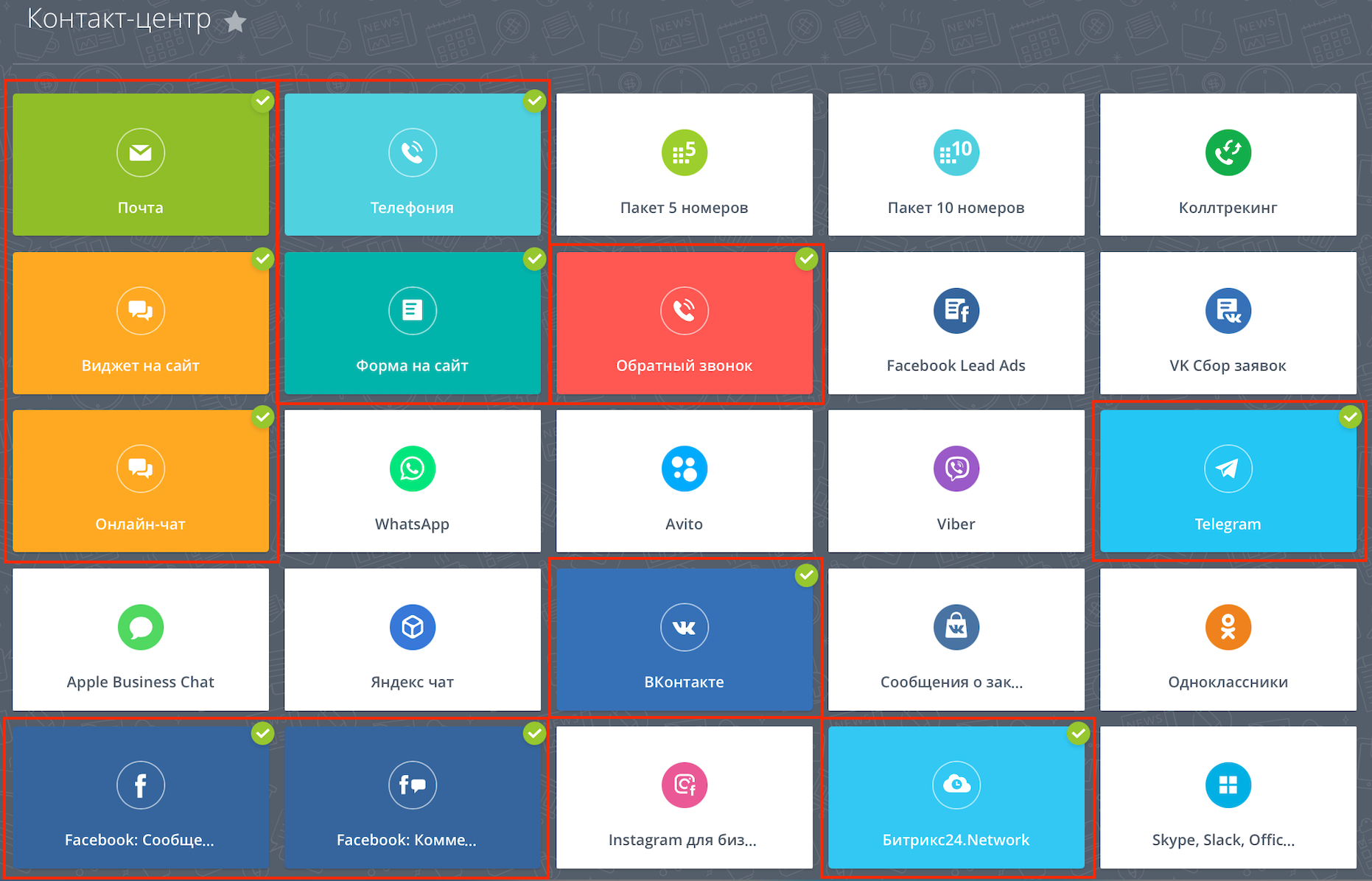The width and height of the screenshot is (1372, 881).
Task: Click the star icon next to Контакт-центр
Action: [x=235, y=21]
